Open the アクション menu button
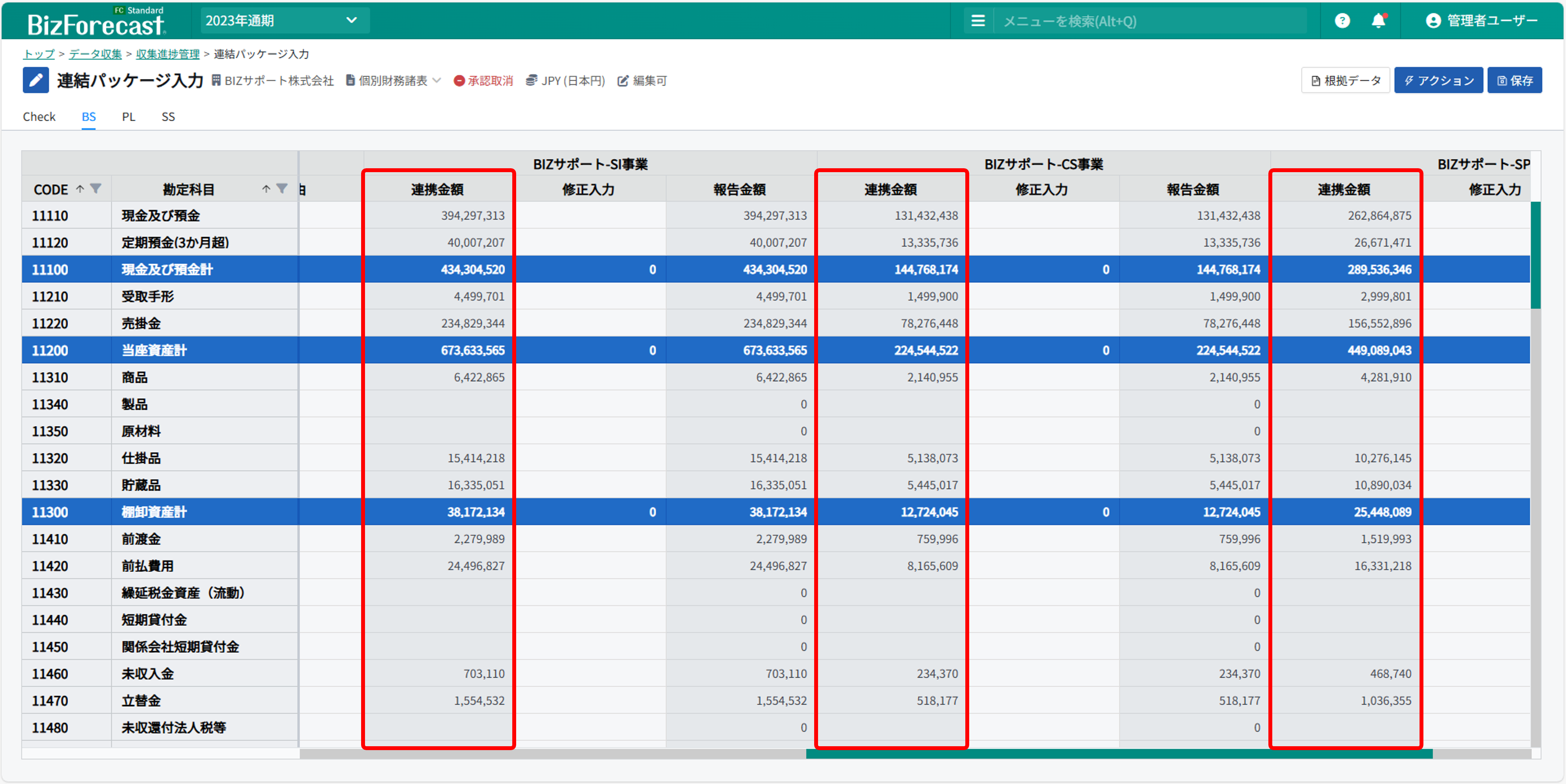 [x=1438, y=81]
